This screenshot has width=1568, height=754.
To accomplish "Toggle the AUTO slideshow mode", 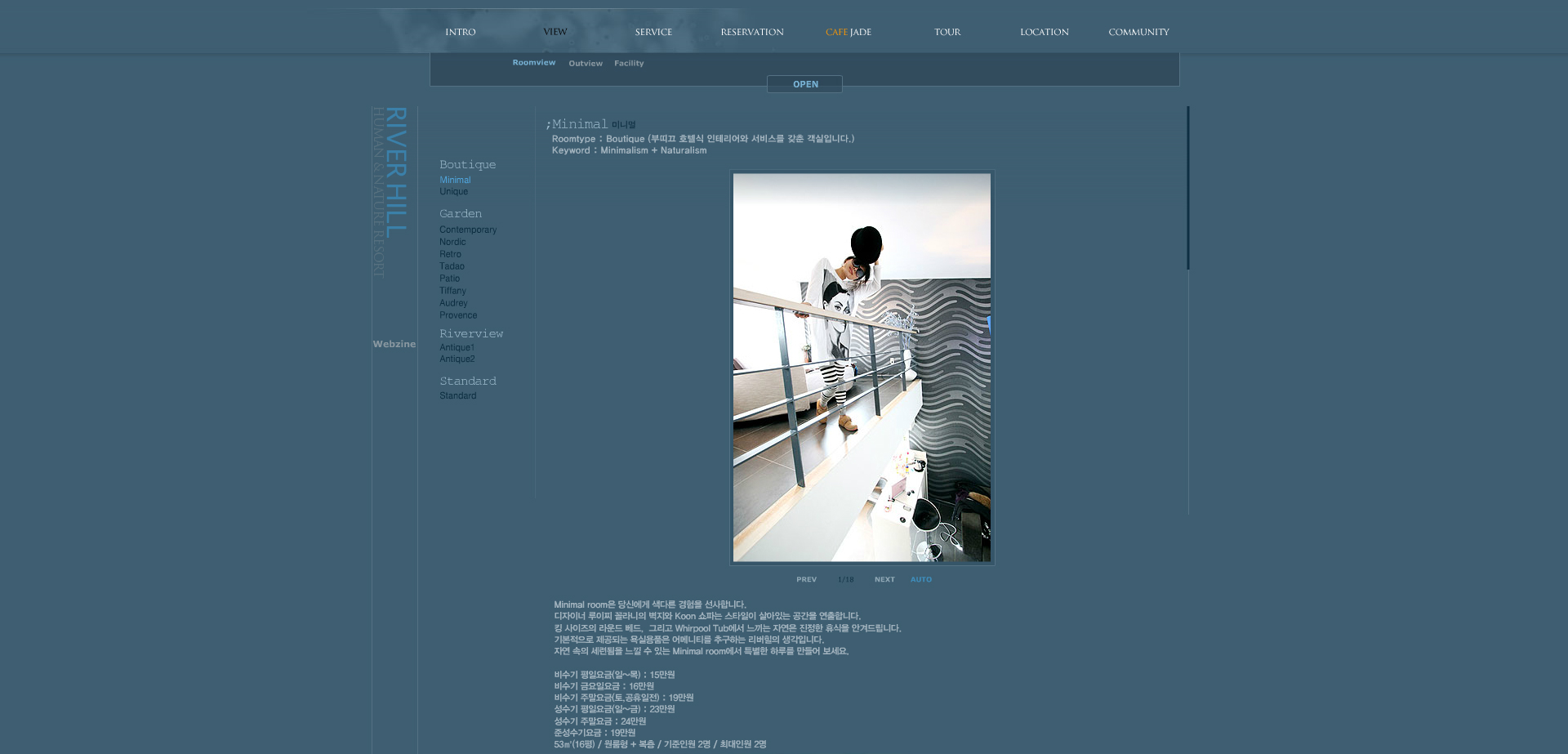I will [x=920, y=579].
